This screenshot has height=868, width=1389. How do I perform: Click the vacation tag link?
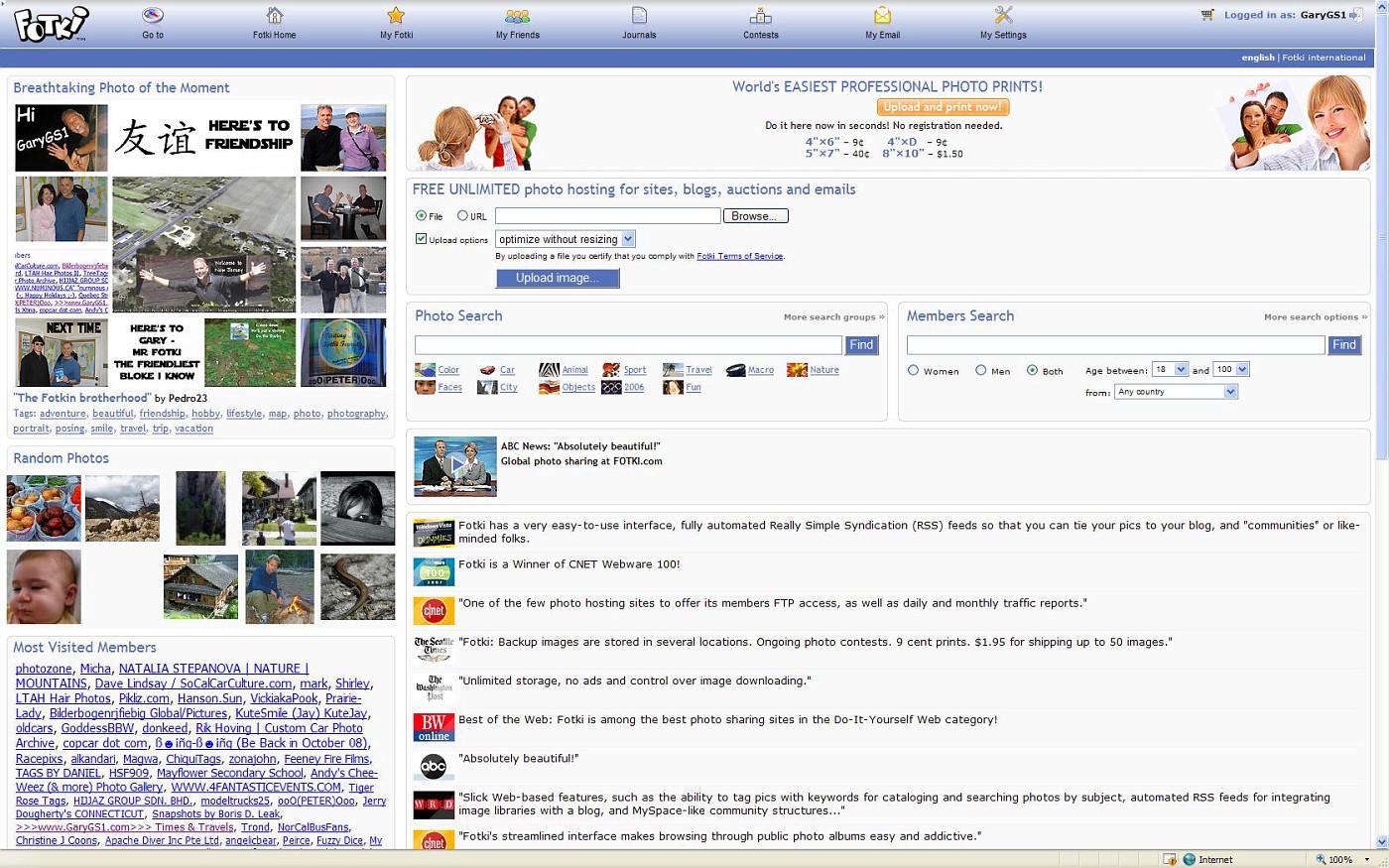193,429
